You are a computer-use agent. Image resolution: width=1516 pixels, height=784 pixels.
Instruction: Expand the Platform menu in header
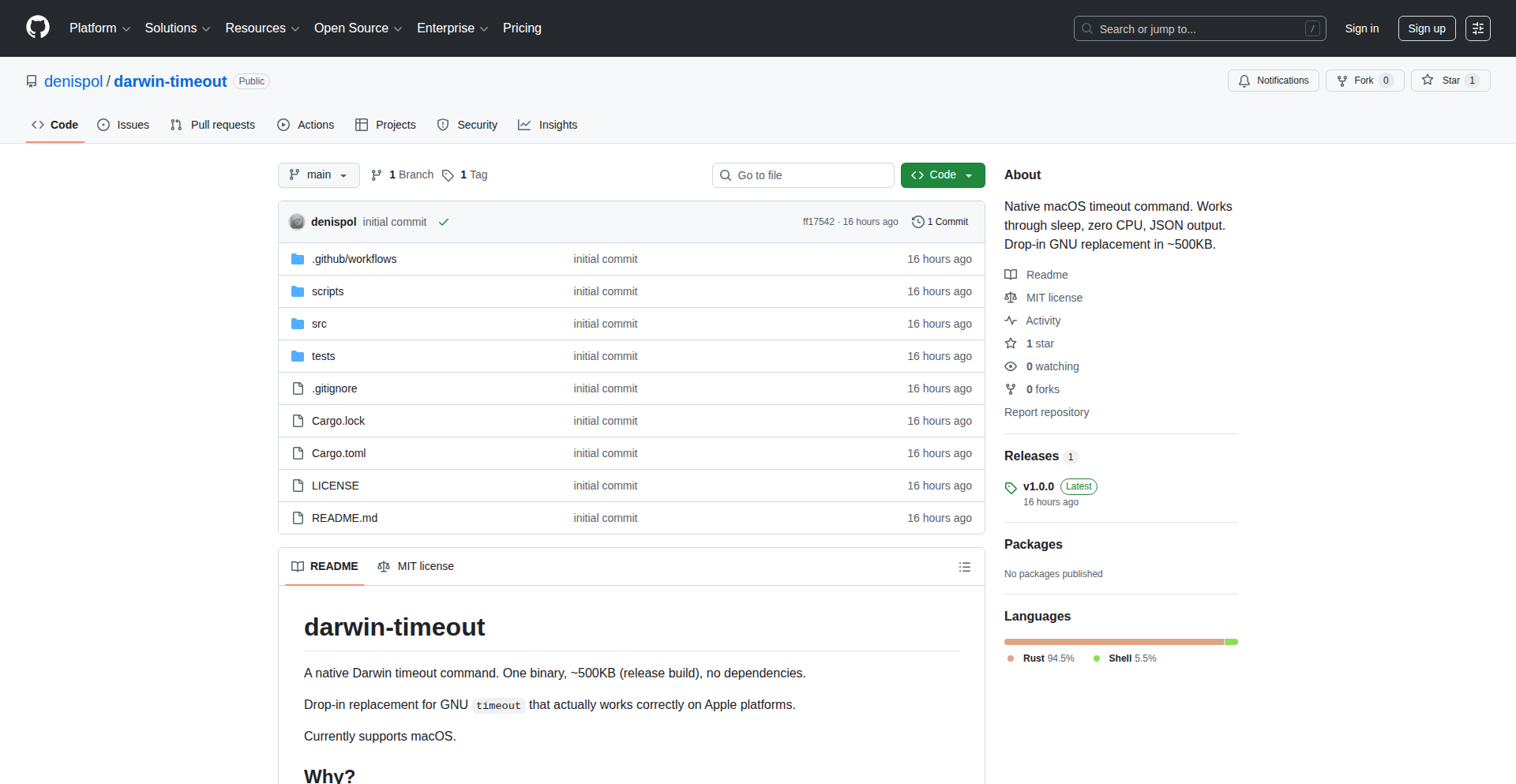click(99, 28)
